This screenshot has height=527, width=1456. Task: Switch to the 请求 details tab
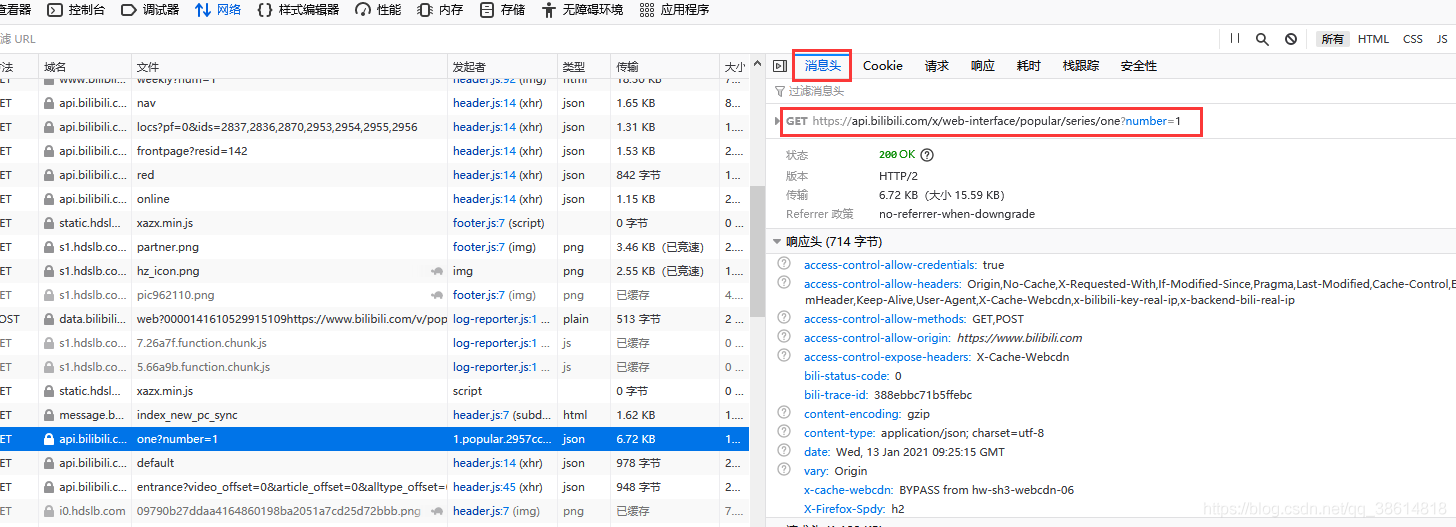(937, 66)
